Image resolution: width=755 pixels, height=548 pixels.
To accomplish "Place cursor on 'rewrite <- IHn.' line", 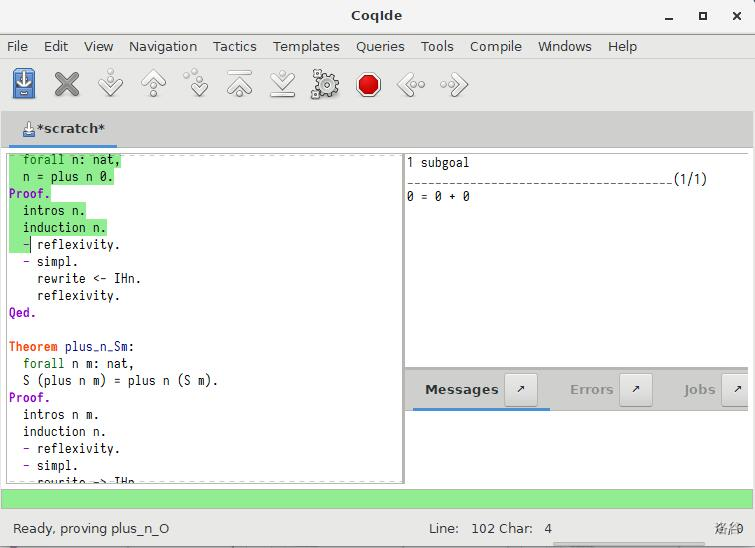I will click(88, 278).
